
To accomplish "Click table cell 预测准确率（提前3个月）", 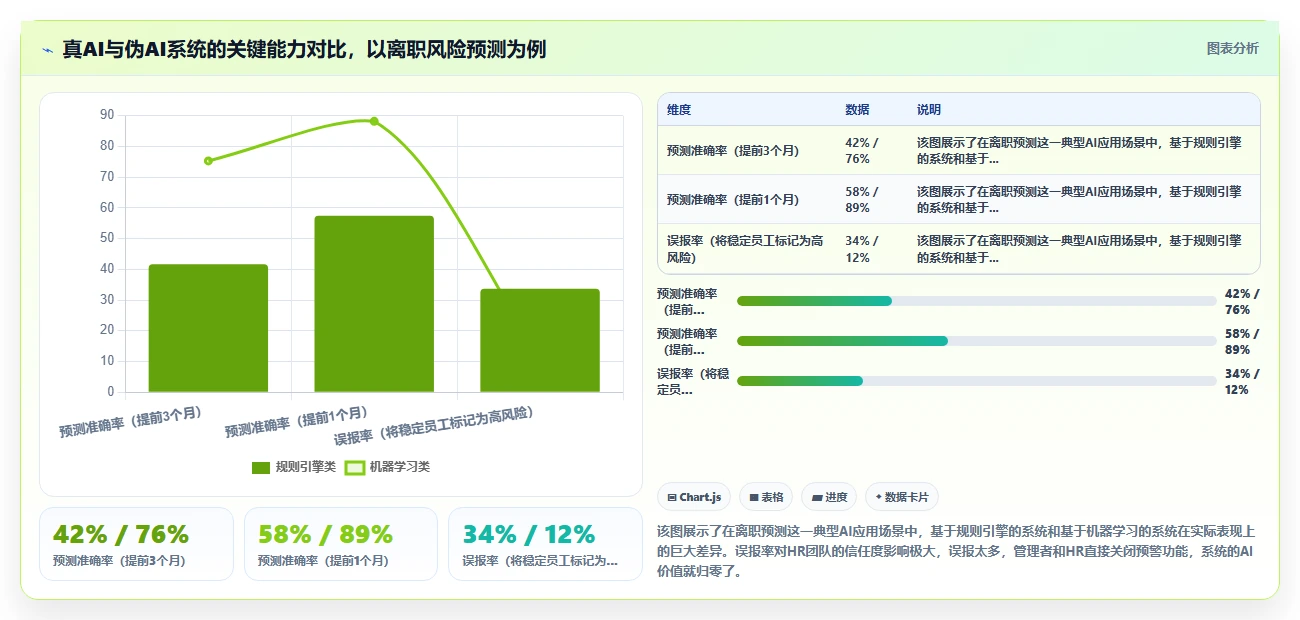I will click(747, 151).
